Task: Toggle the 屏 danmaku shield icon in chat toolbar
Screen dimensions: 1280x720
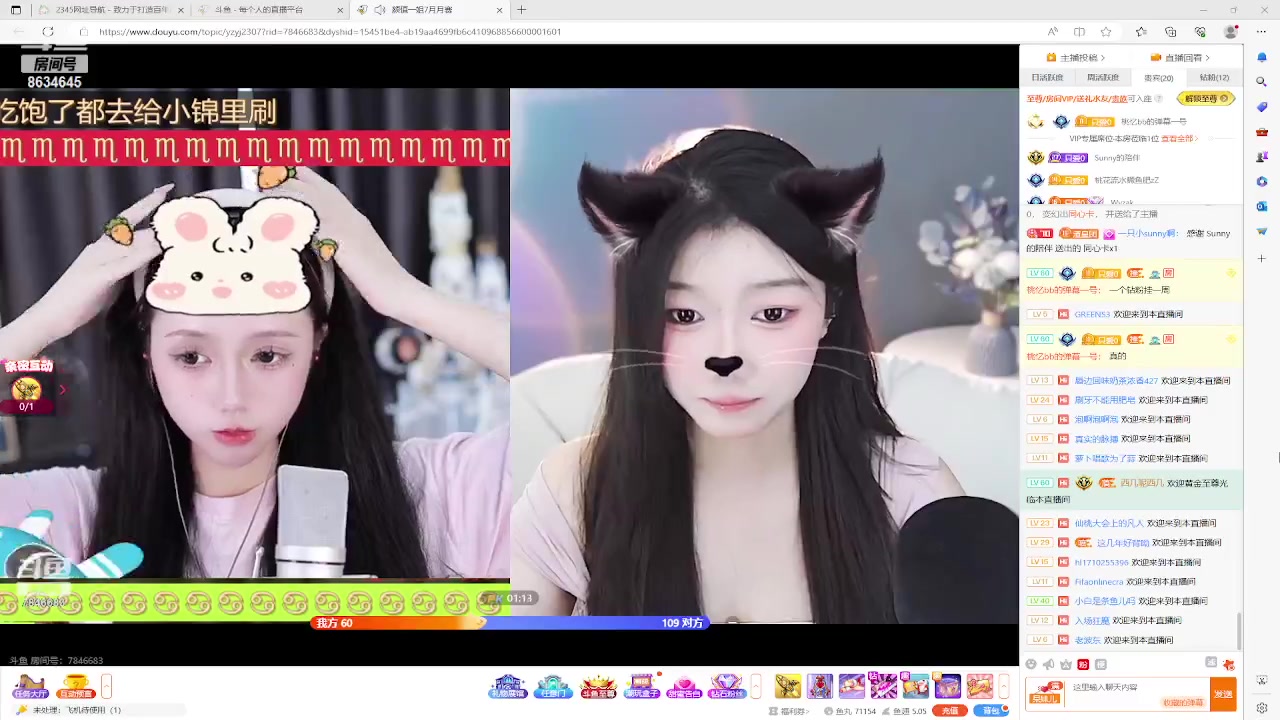Action: (1101, 664)
